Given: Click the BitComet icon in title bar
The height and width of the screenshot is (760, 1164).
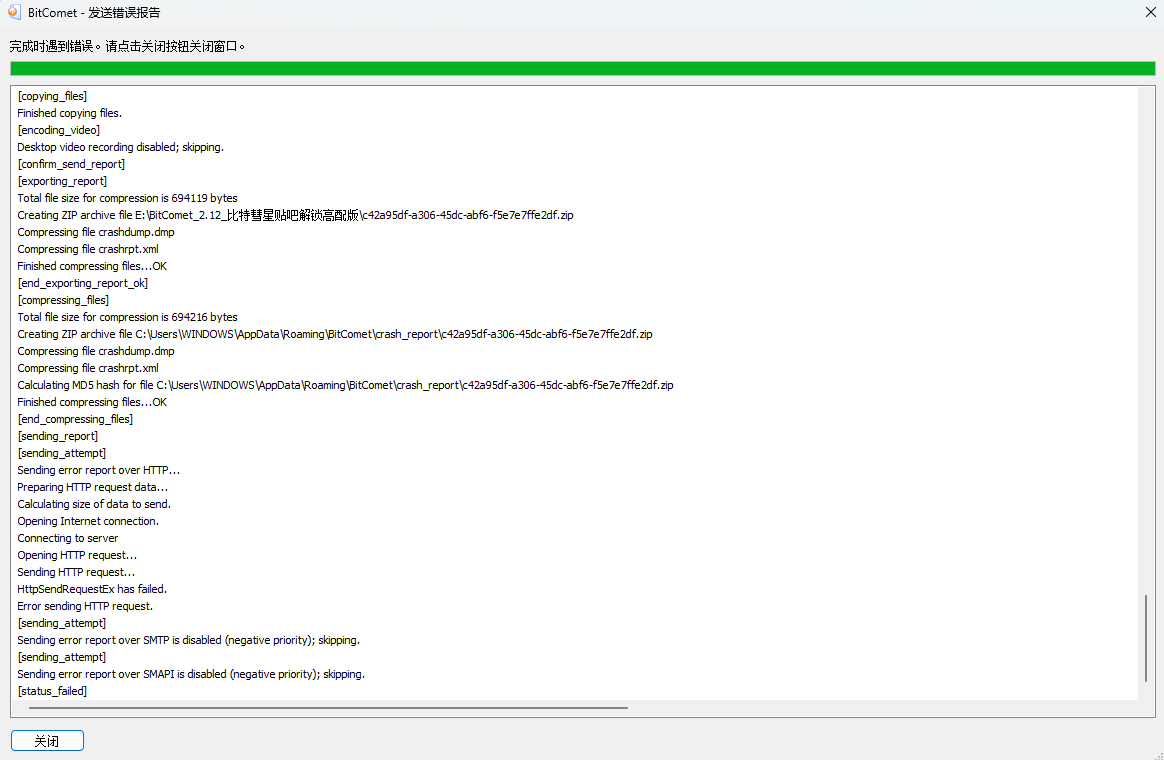Looking at the screenshot, I should (x=13, y=12).
